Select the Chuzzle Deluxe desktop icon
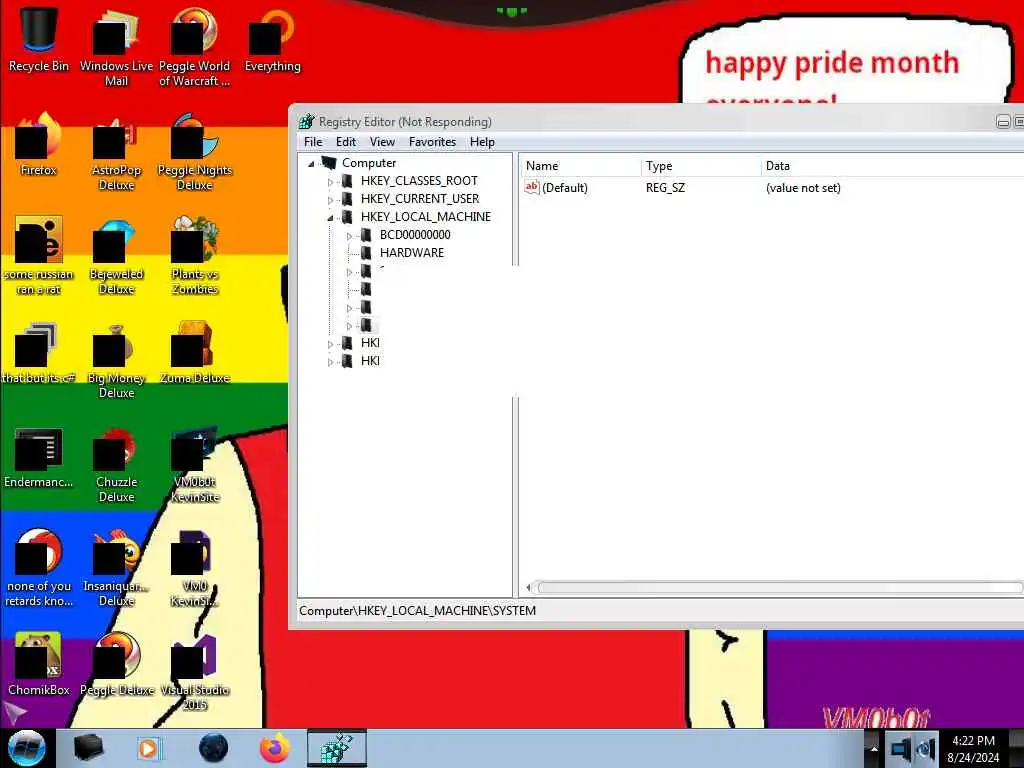Viewport: 1024px width, 768px height. tap(116, 464)
